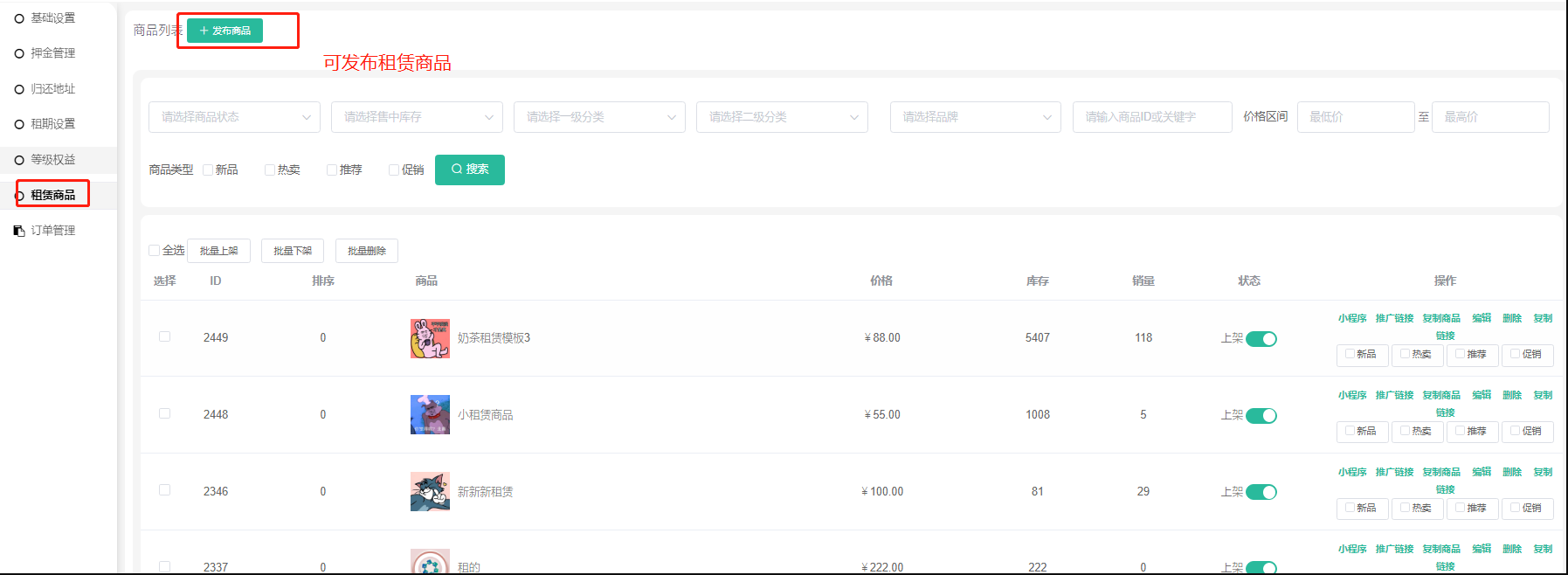Open the 奶茶租赁模板3 product thumbnail
Viewport: 1568px width, 575px height.
(x=430, y=338)
